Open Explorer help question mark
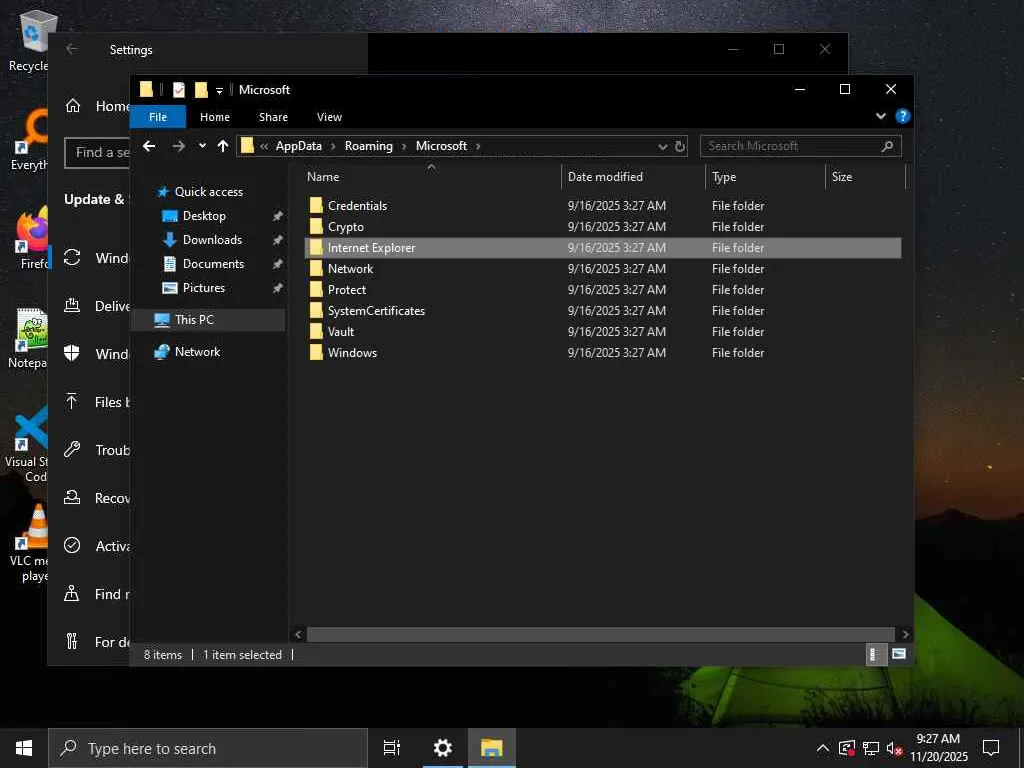Image resolution: width=1024 pixels, height=768 pixels. point(903,116)
